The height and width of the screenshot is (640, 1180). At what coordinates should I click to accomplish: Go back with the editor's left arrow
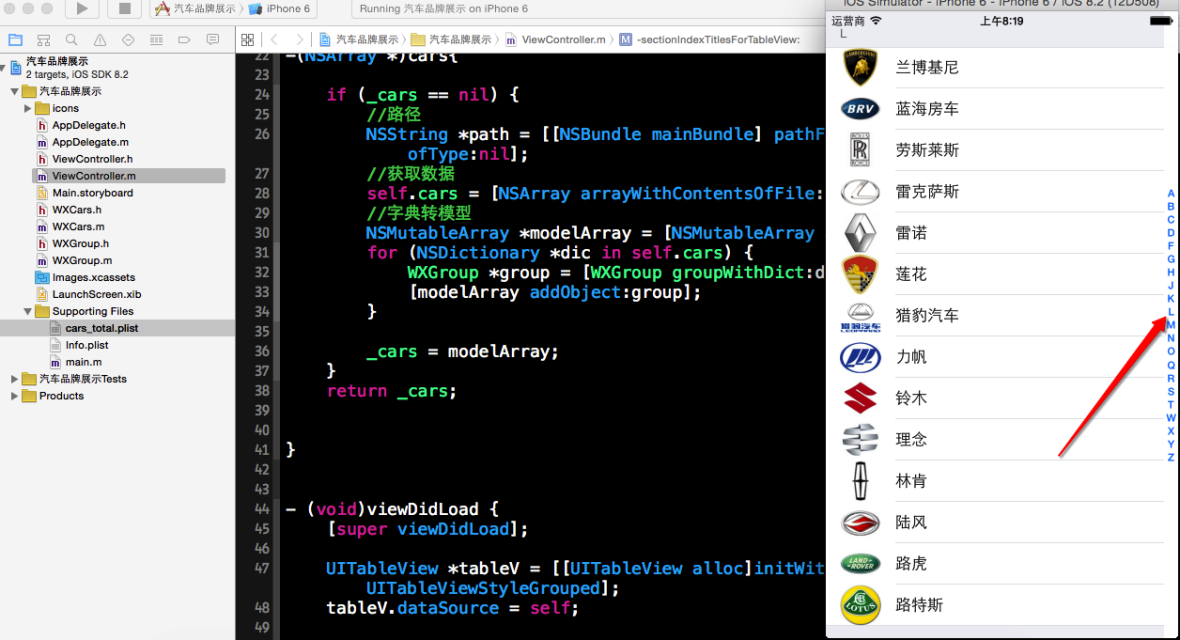click(275, 40)
